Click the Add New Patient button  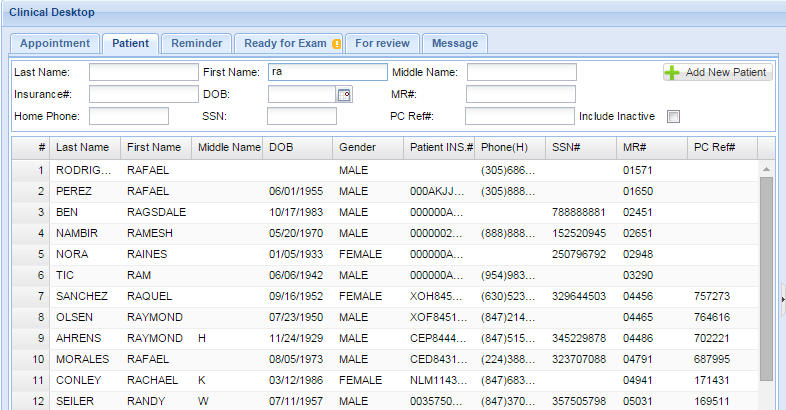[x=717, y=73]
